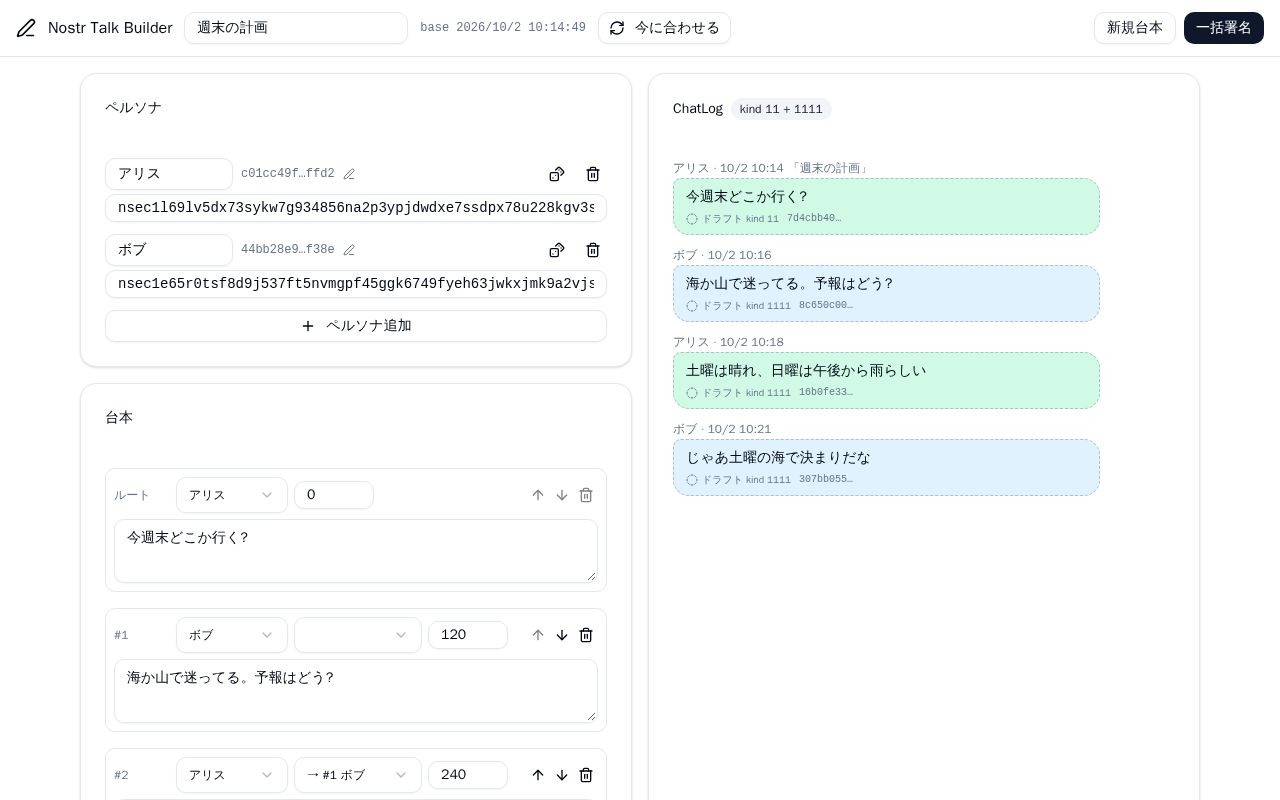Move line #2 up

pyautogui.click(x=538, y=775)
